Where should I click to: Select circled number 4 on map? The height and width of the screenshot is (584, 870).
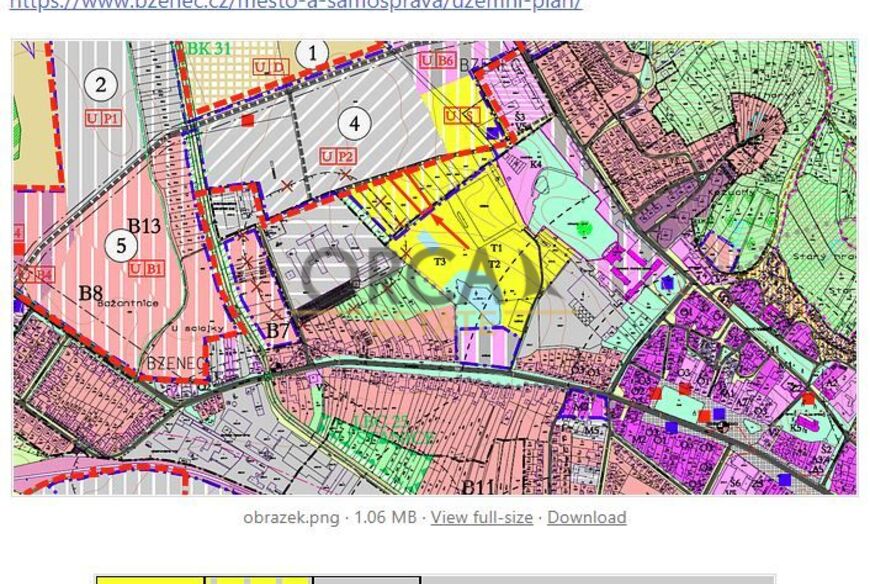[353, 124]
